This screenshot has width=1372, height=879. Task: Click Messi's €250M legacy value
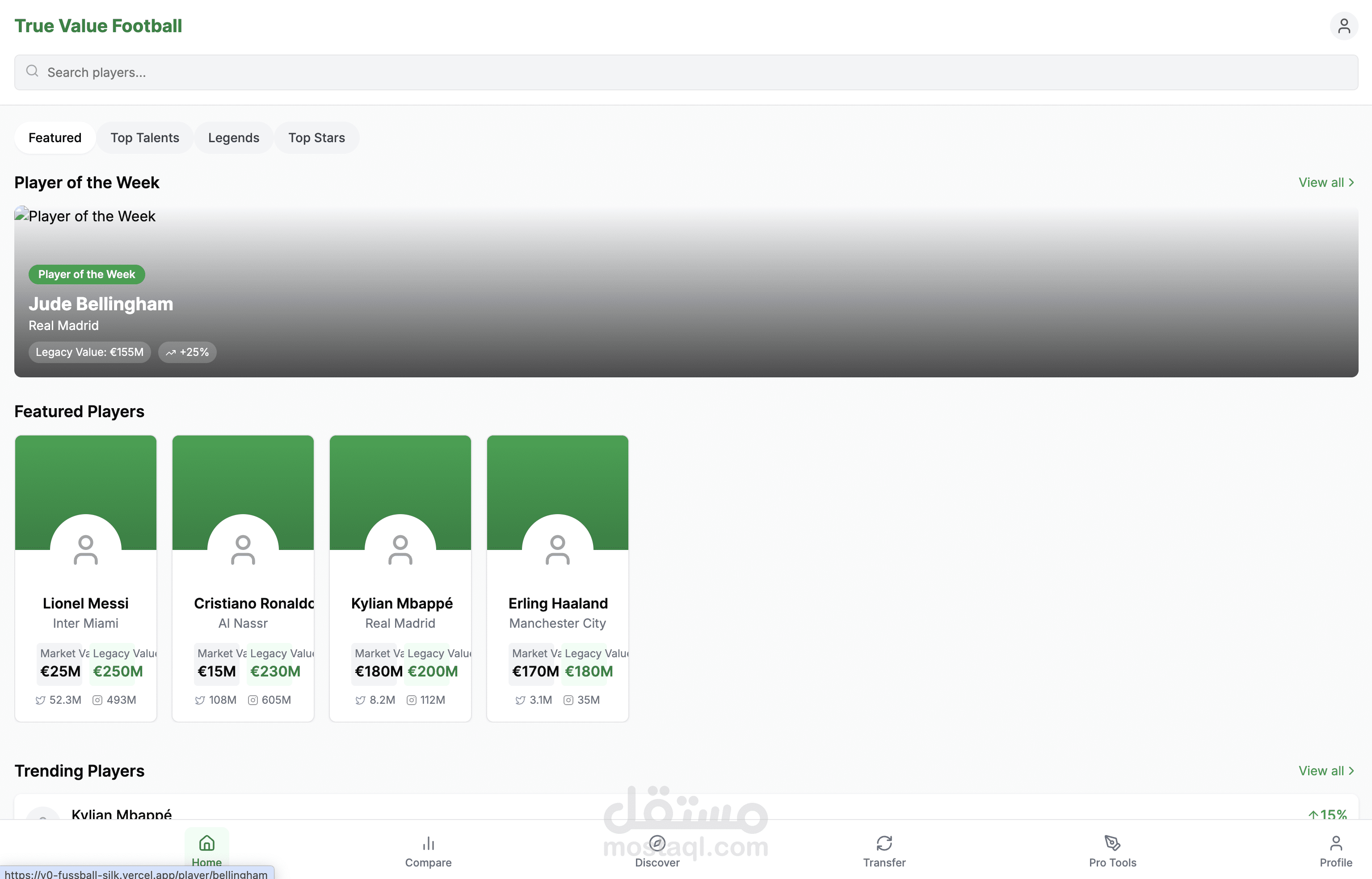click(118, 671)
